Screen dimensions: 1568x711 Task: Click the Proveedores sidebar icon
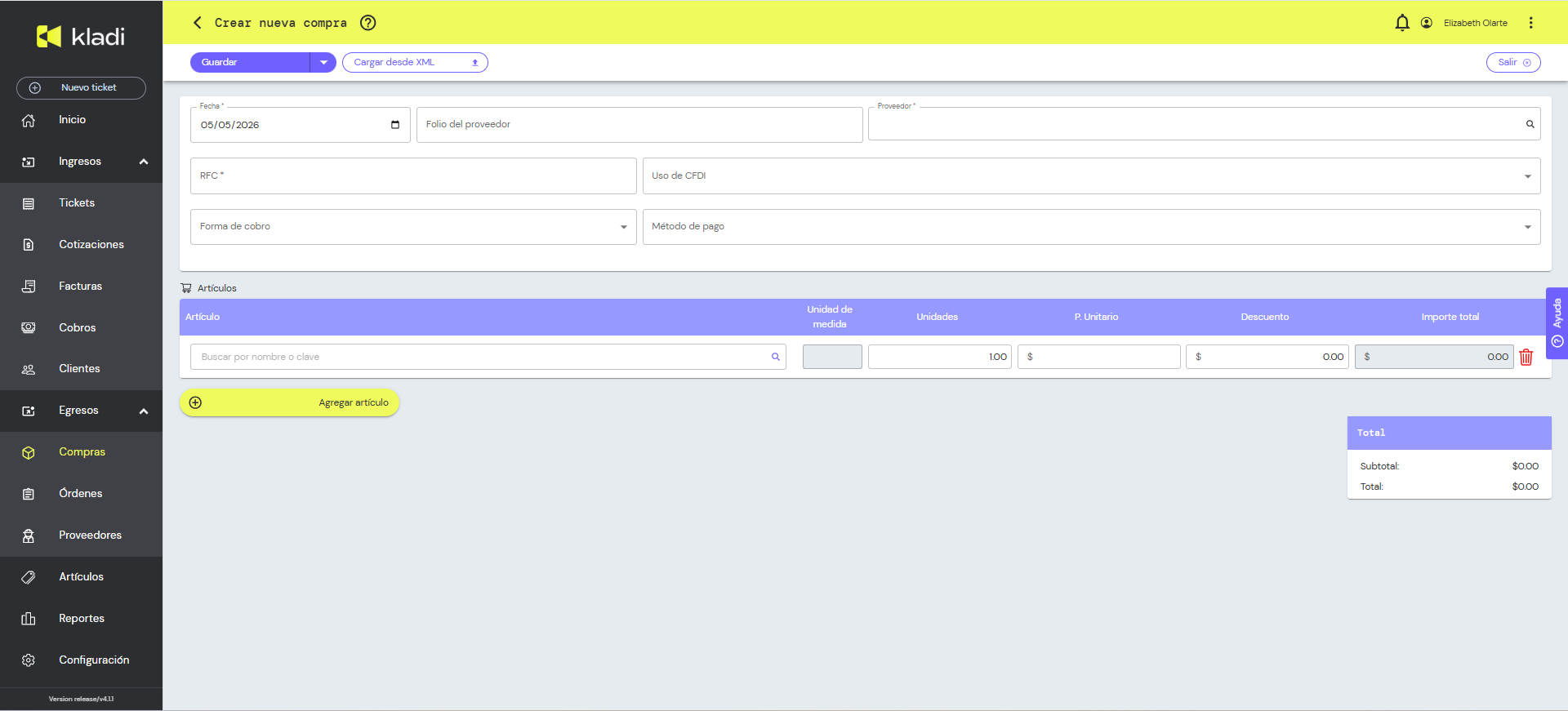[x=29, y=535]
